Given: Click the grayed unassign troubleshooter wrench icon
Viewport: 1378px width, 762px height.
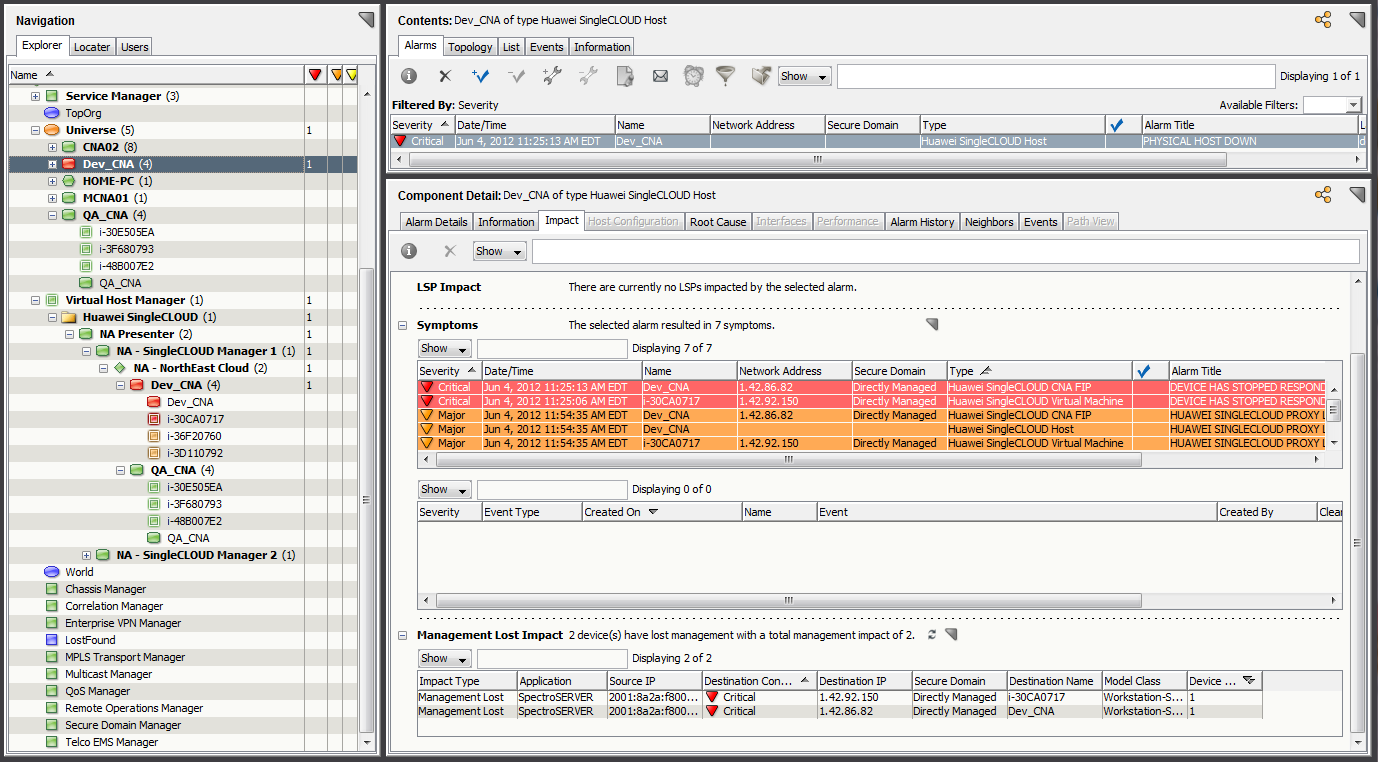Looking at the screenshot, I should coord(588,76).
